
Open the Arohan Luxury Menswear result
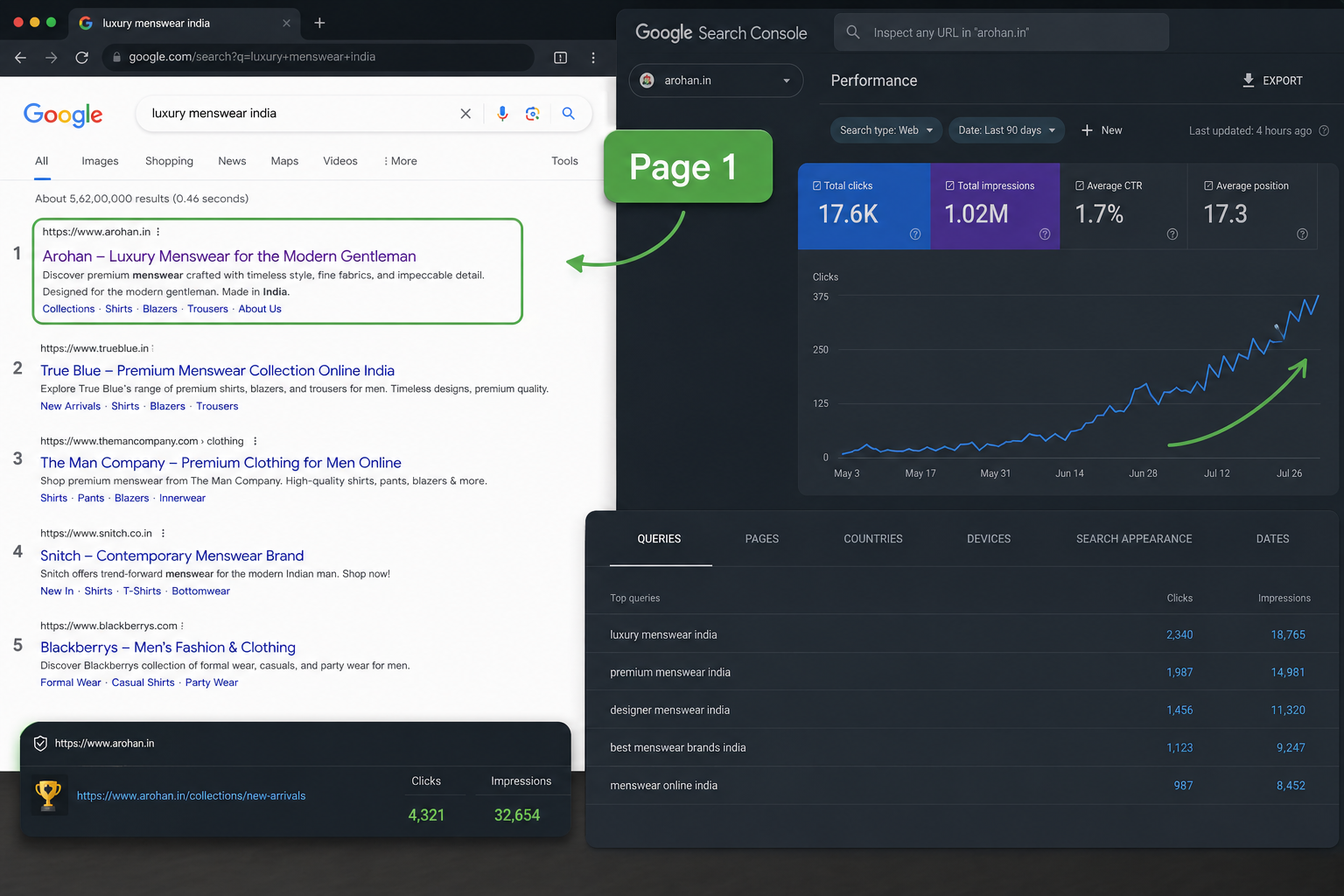pos(229,256)
